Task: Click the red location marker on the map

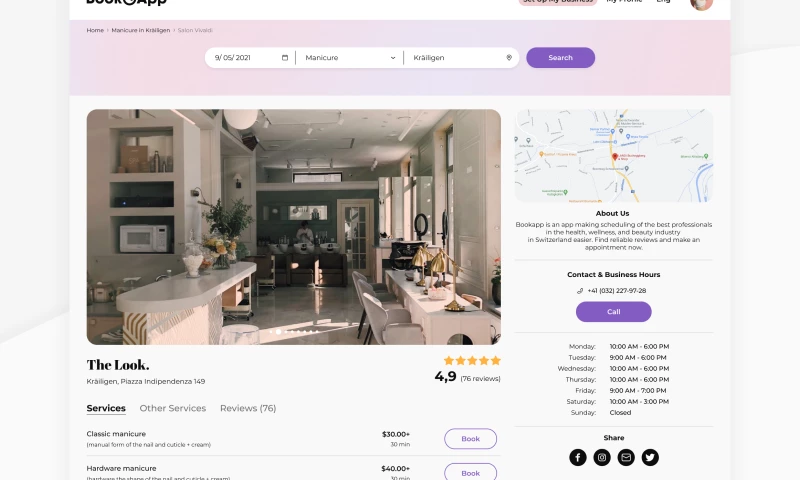Action: coord(615,157)
